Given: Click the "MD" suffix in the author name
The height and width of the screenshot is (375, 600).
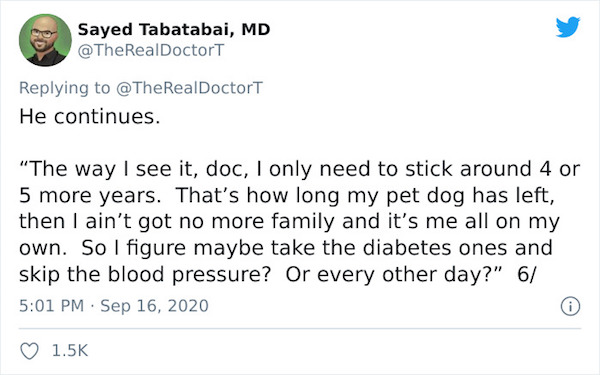Looking at the screenshot, I should (x=256, y=29).
